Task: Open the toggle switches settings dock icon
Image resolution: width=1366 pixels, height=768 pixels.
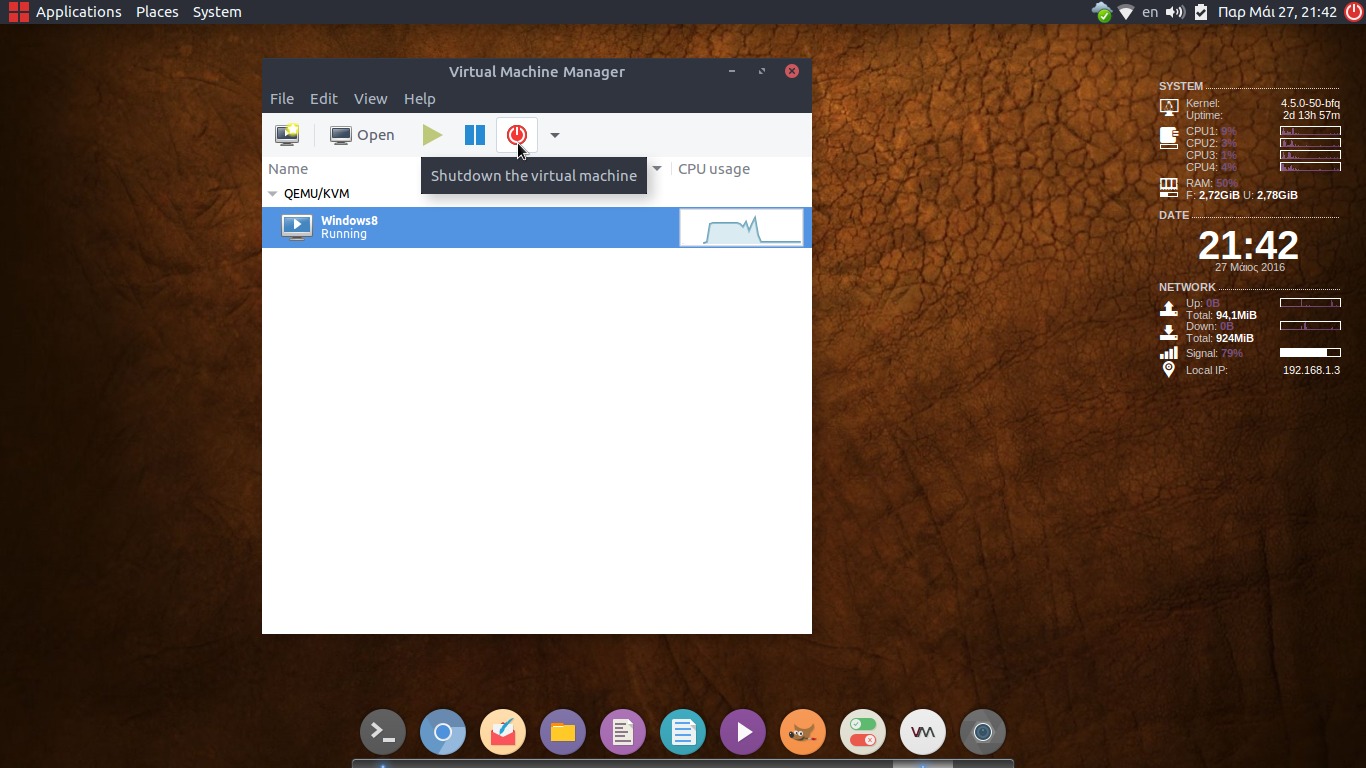Action: pyautogui.click(x=863, y=732)
